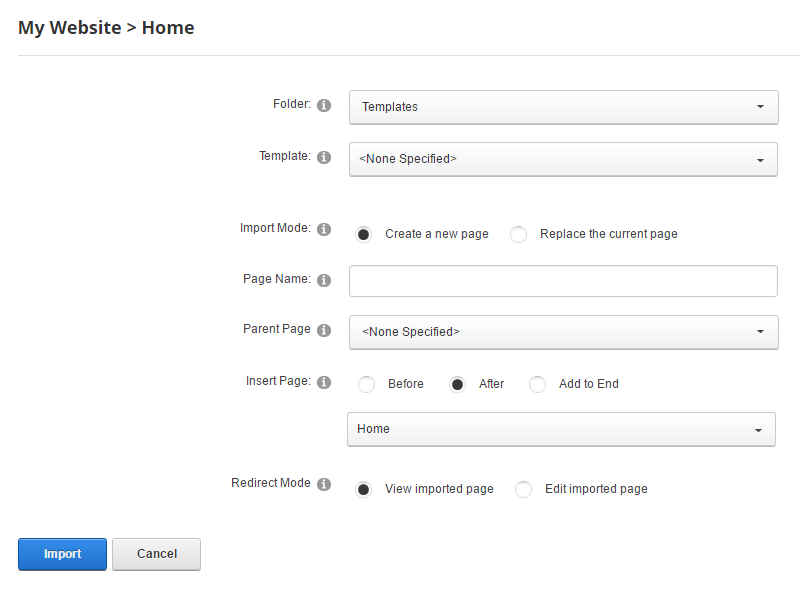Click inside the Page Name text field

click(563, 281)
